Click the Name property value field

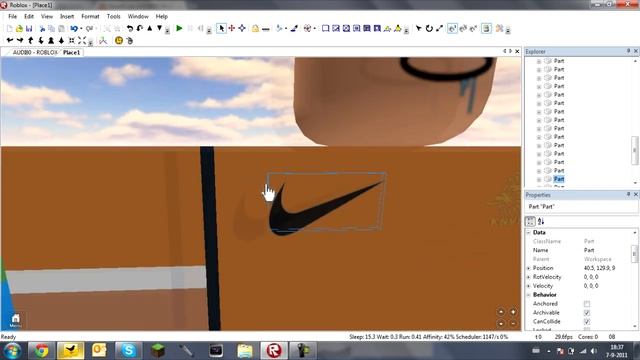[x=607, y=250]
